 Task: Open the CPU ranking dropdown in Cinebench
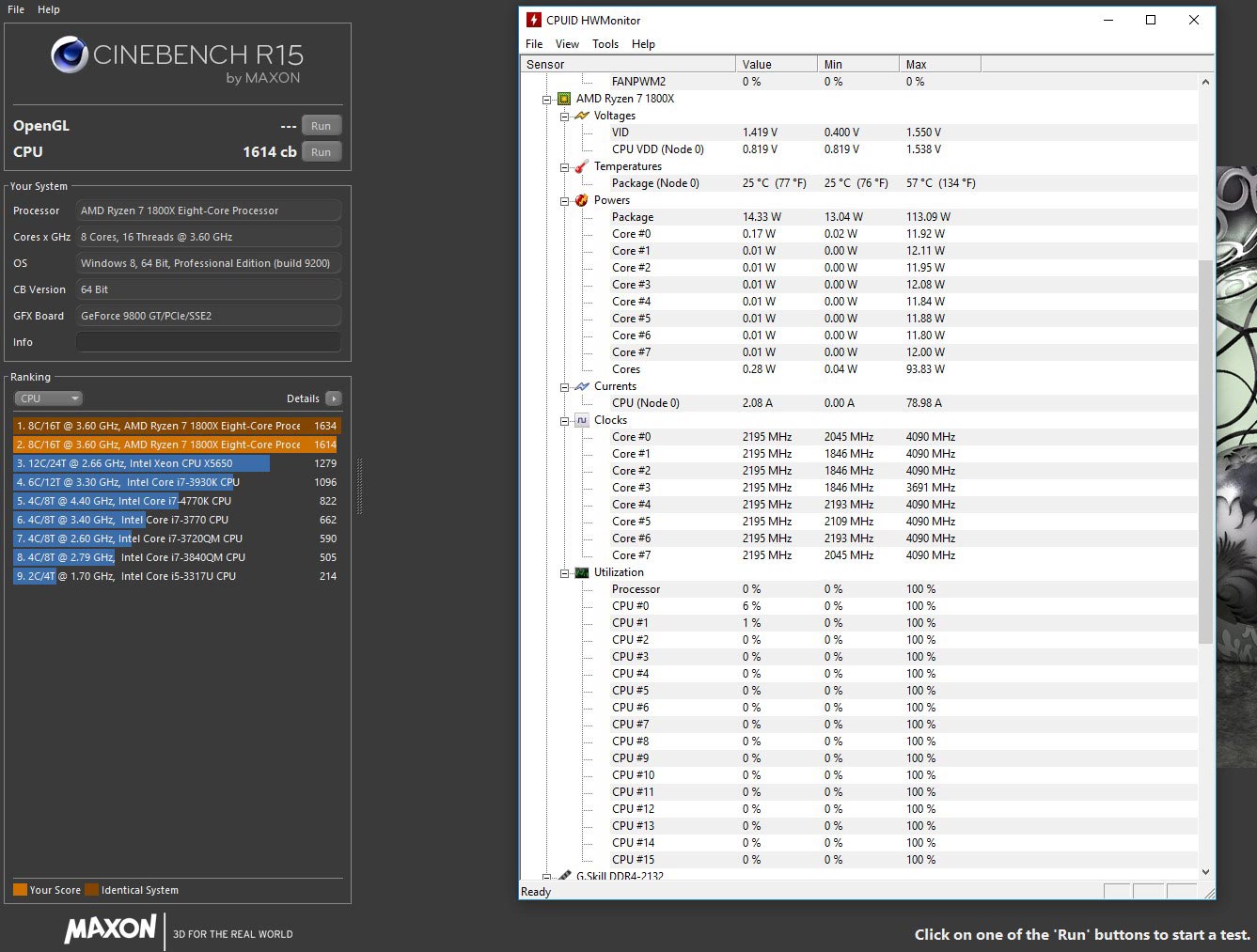point(49,398)
